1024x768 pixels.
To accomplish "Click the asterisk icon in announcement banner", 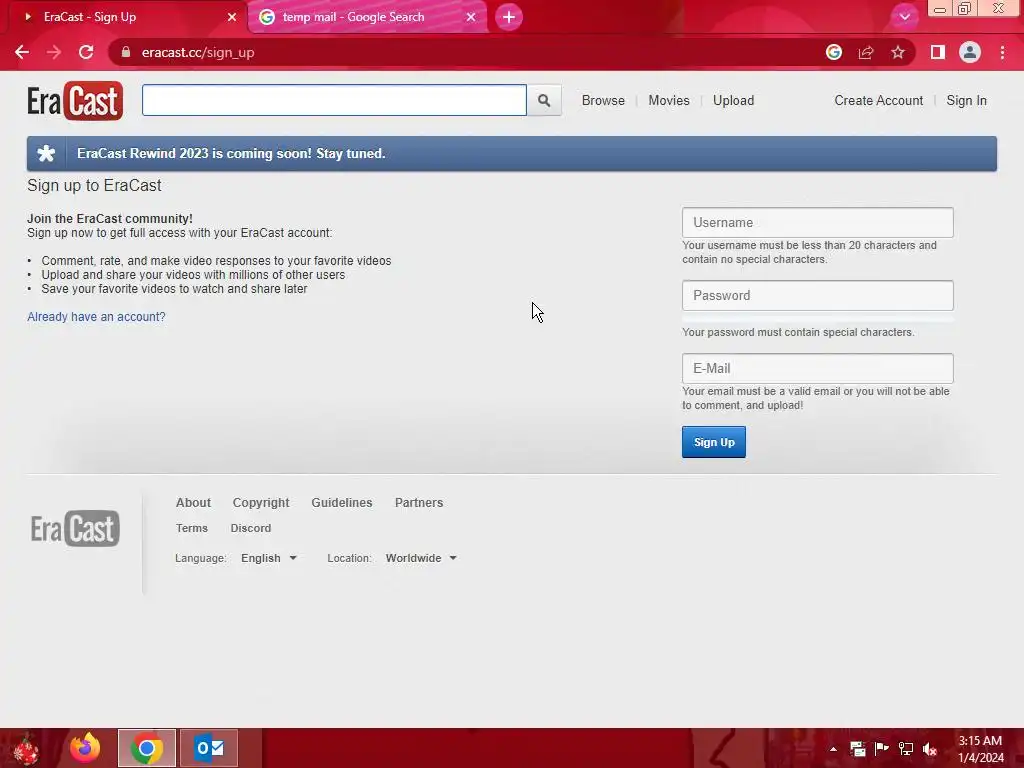I will pyautogui.click(x=46, y=153).
